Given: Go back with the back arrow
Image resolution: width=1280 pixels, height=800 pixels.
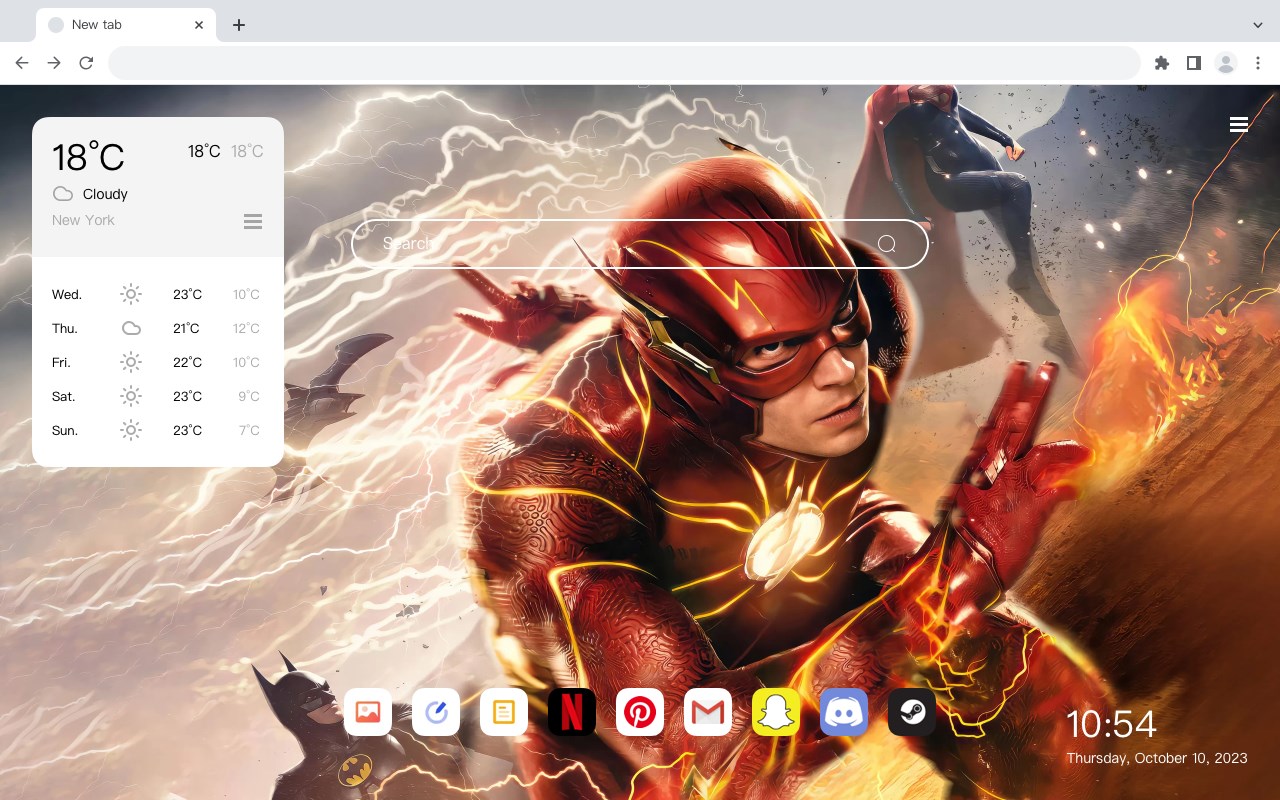Looking at the screenshot, I should pyautogui.click(x=22, y=63).
